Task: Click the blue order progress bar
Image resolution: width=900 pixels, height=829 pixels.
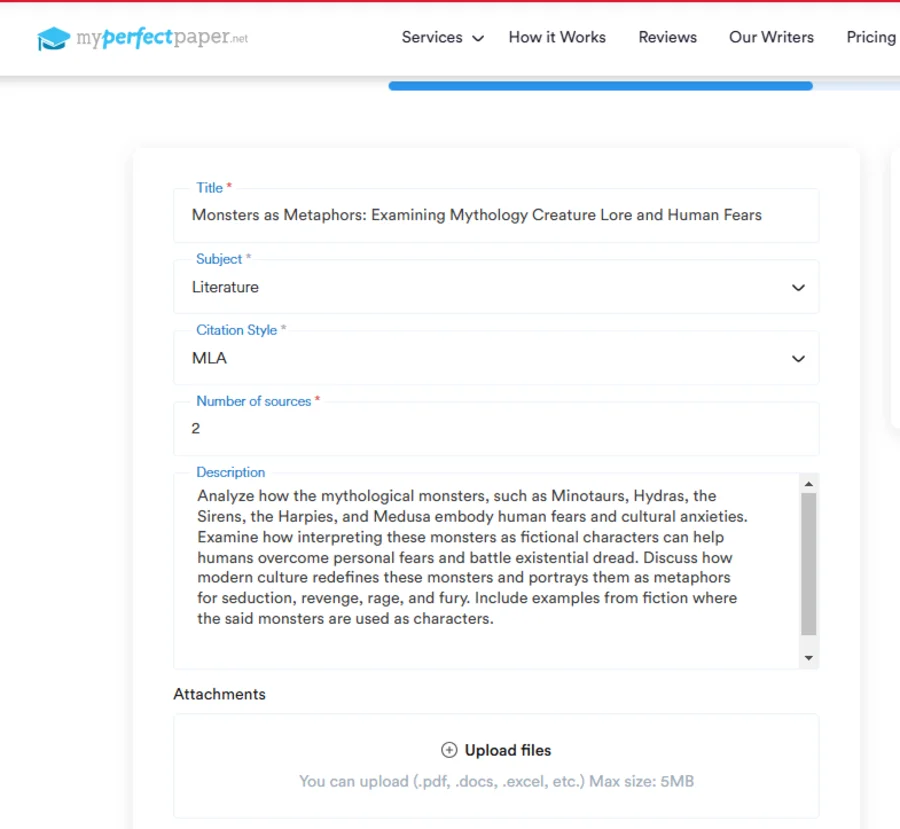Action: tap(600, 86)
